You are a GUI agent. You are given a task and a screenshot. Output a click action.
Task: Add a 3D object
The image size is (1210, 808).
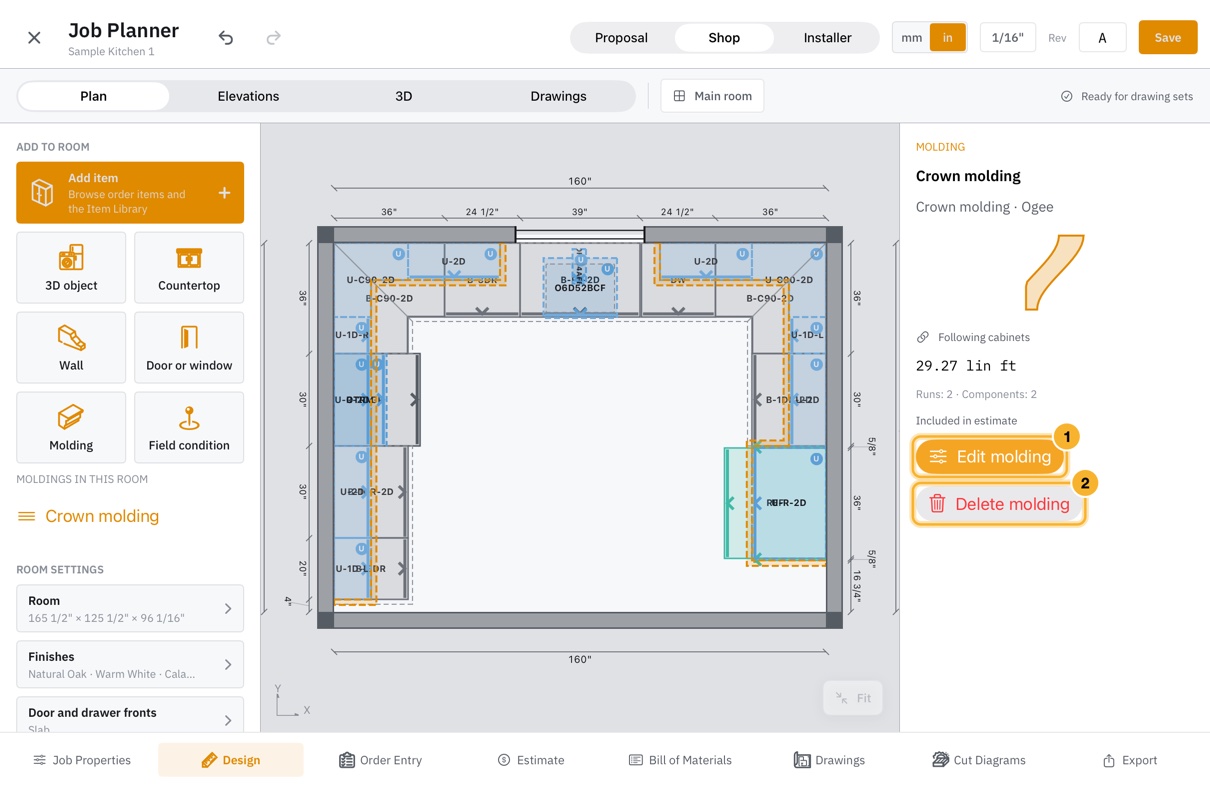coord(71,268)
